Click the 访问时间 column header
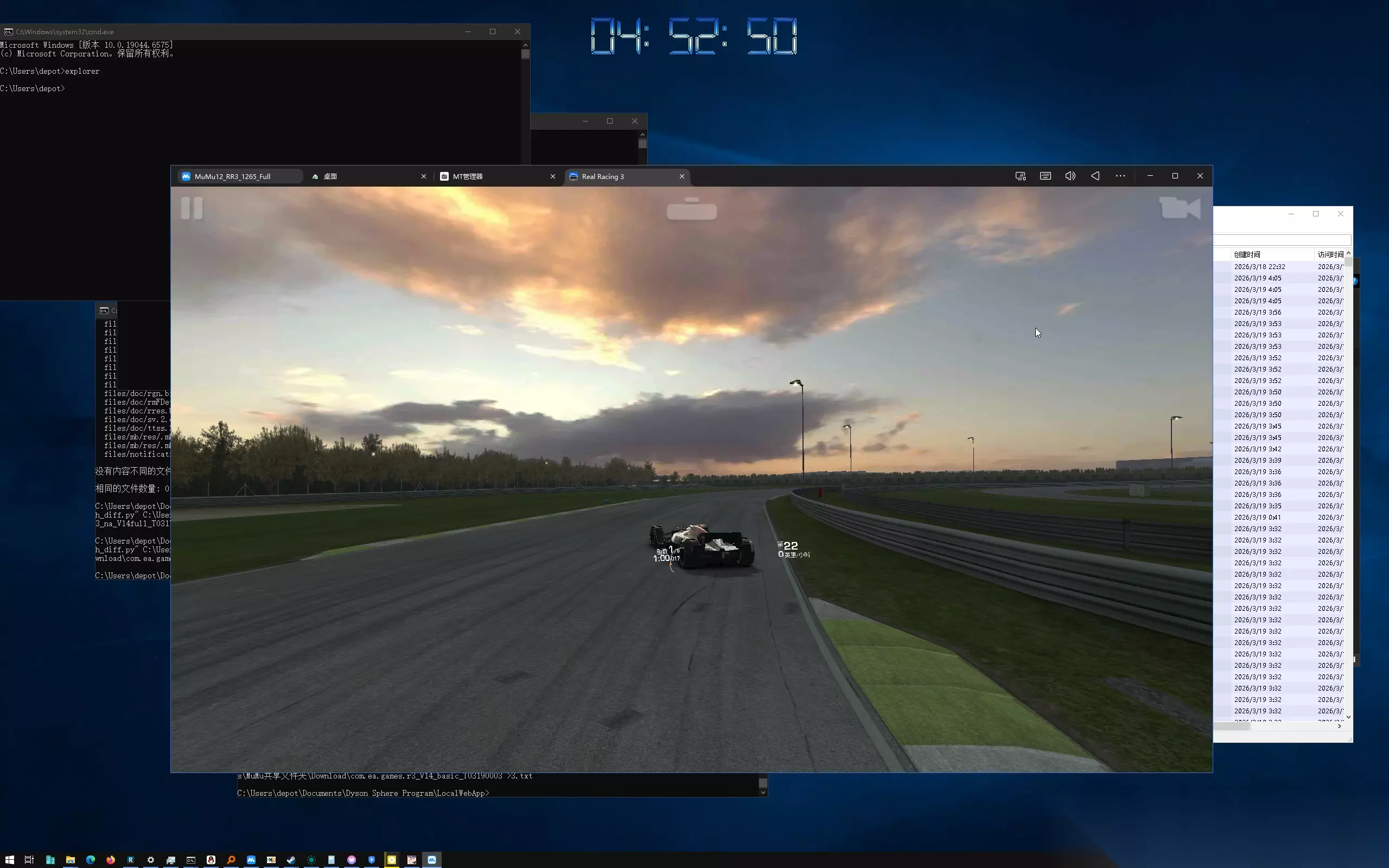This screenshot has width=1389, height=868. 1330,254
